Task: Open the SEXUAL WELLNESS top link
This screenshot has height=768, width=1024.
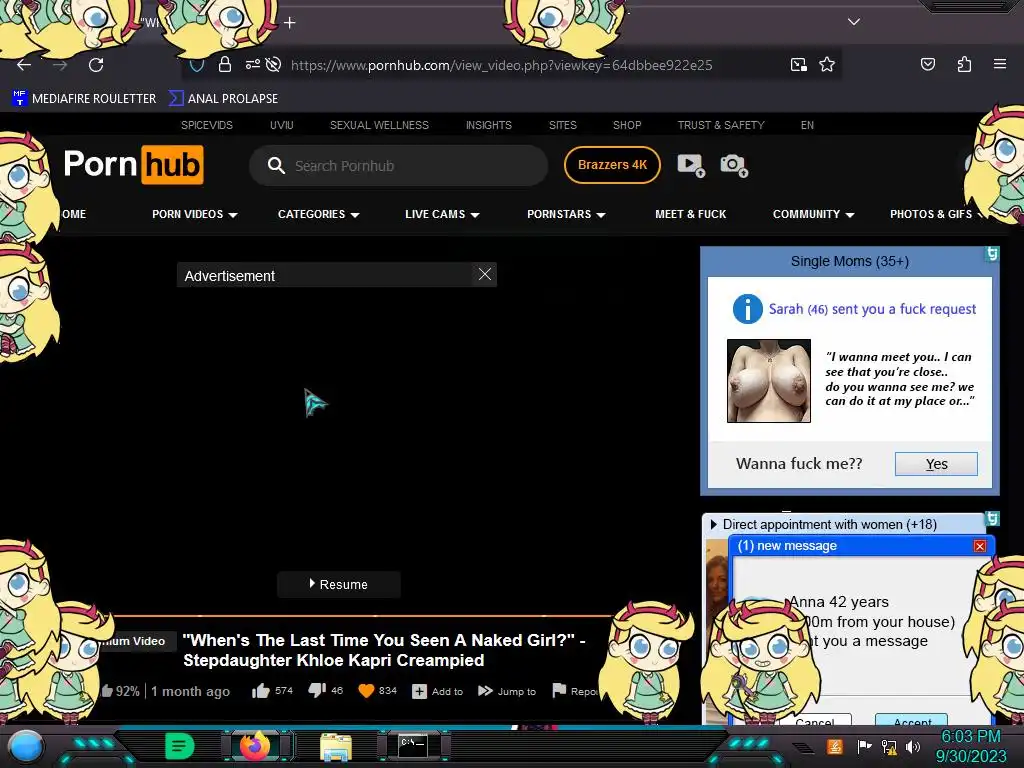Action: click(x=379, y=125)
